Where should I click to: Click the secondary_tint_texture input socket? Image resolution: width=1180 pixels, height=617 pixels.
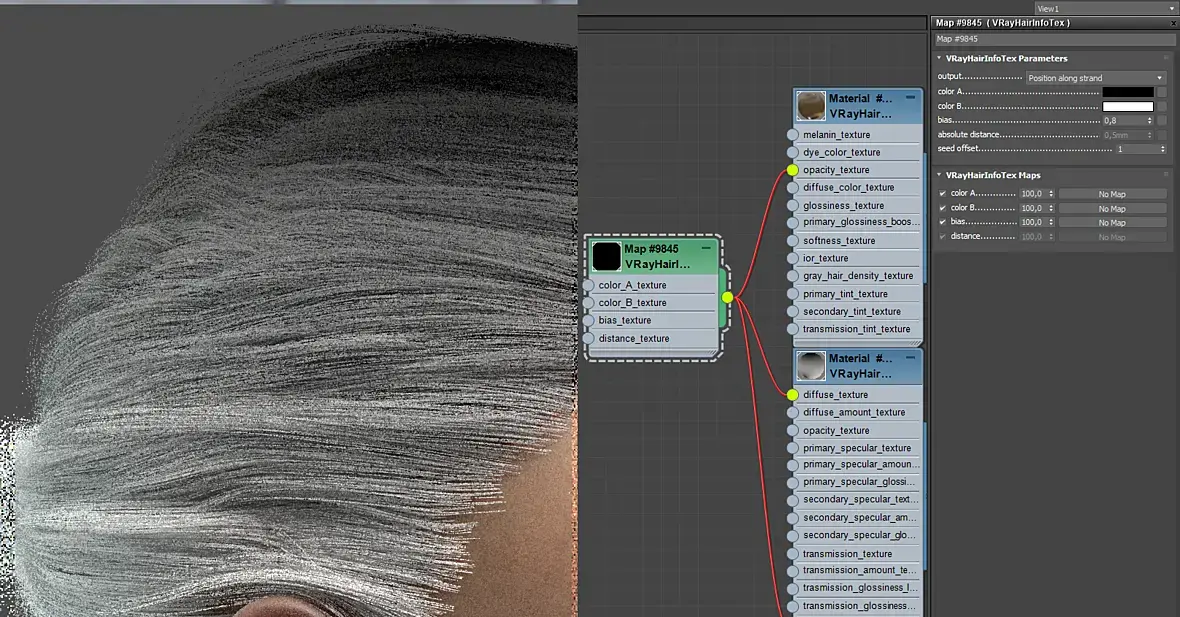(792, 312)
